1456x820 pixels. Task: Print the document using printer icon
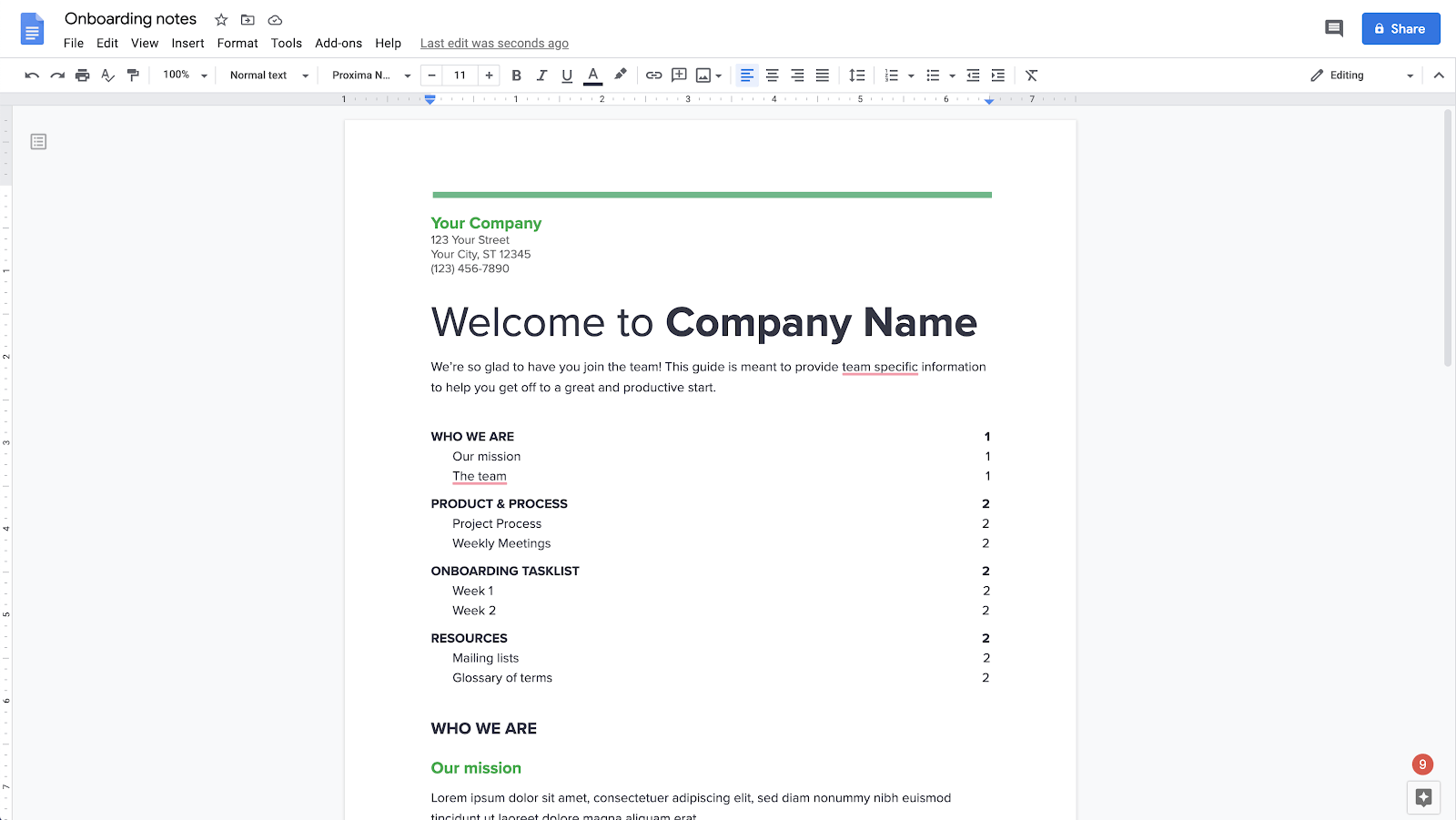[x=83, y=76]
